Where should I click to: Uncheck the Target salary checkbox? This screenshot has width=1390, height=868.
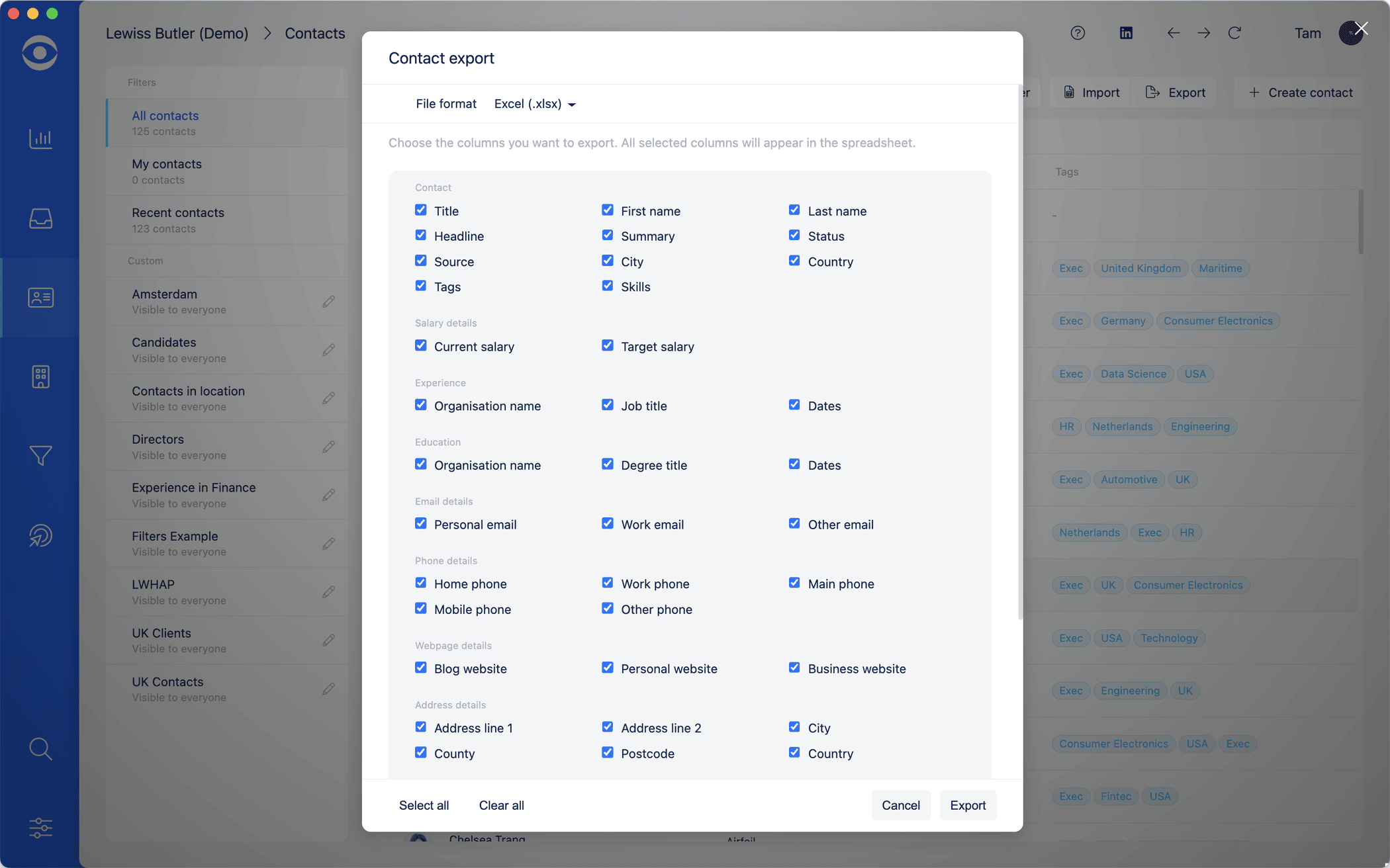[x=608, y=346]
